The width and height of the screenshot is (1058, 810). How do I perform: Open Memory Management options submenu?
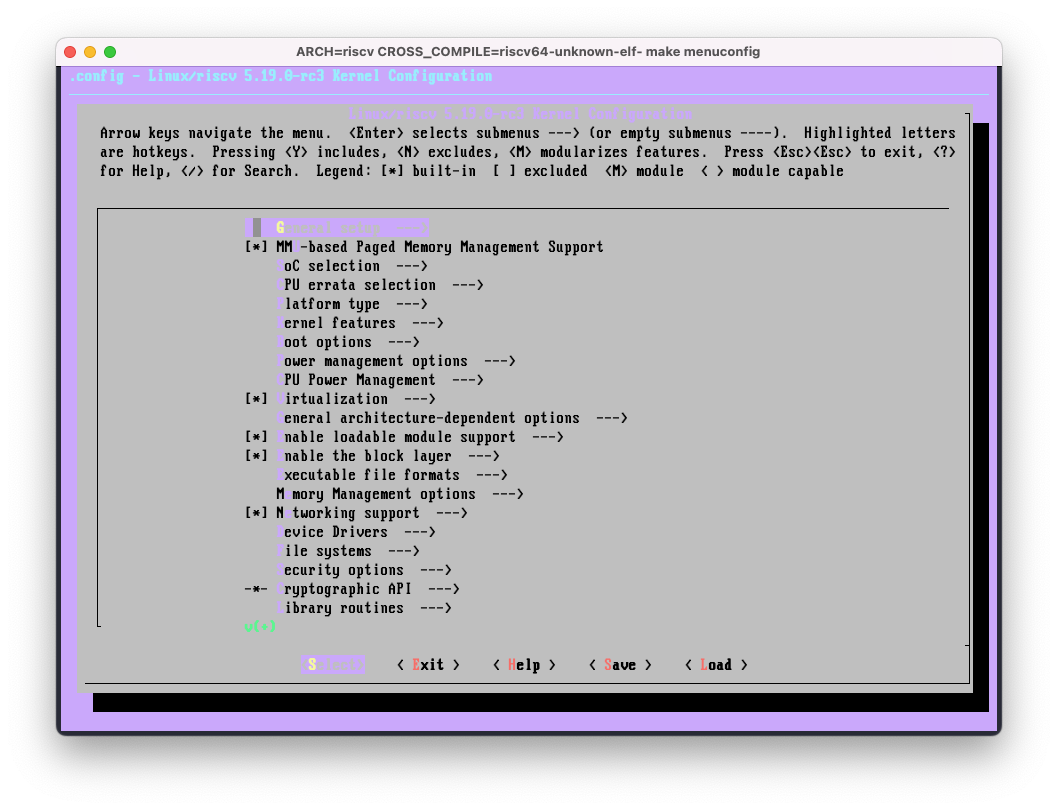(x=399, y=494)
